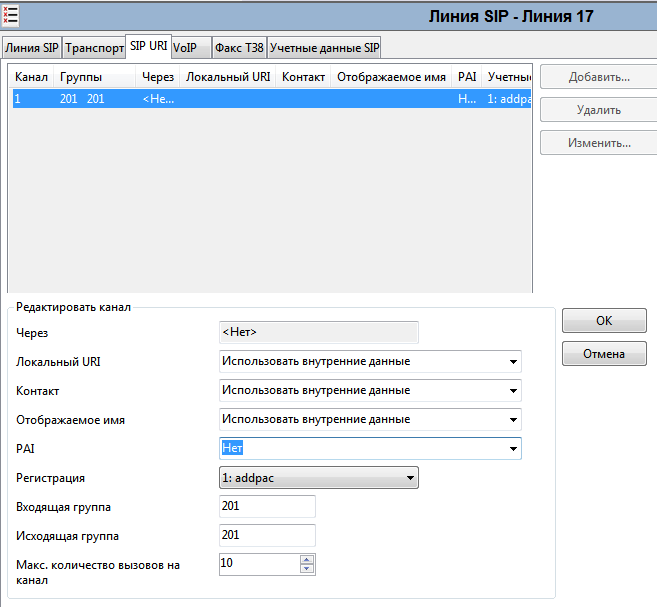The image size is (657, 607).
Task: Expand the Отображаемое имя dropdown
Action: (513, 419)
